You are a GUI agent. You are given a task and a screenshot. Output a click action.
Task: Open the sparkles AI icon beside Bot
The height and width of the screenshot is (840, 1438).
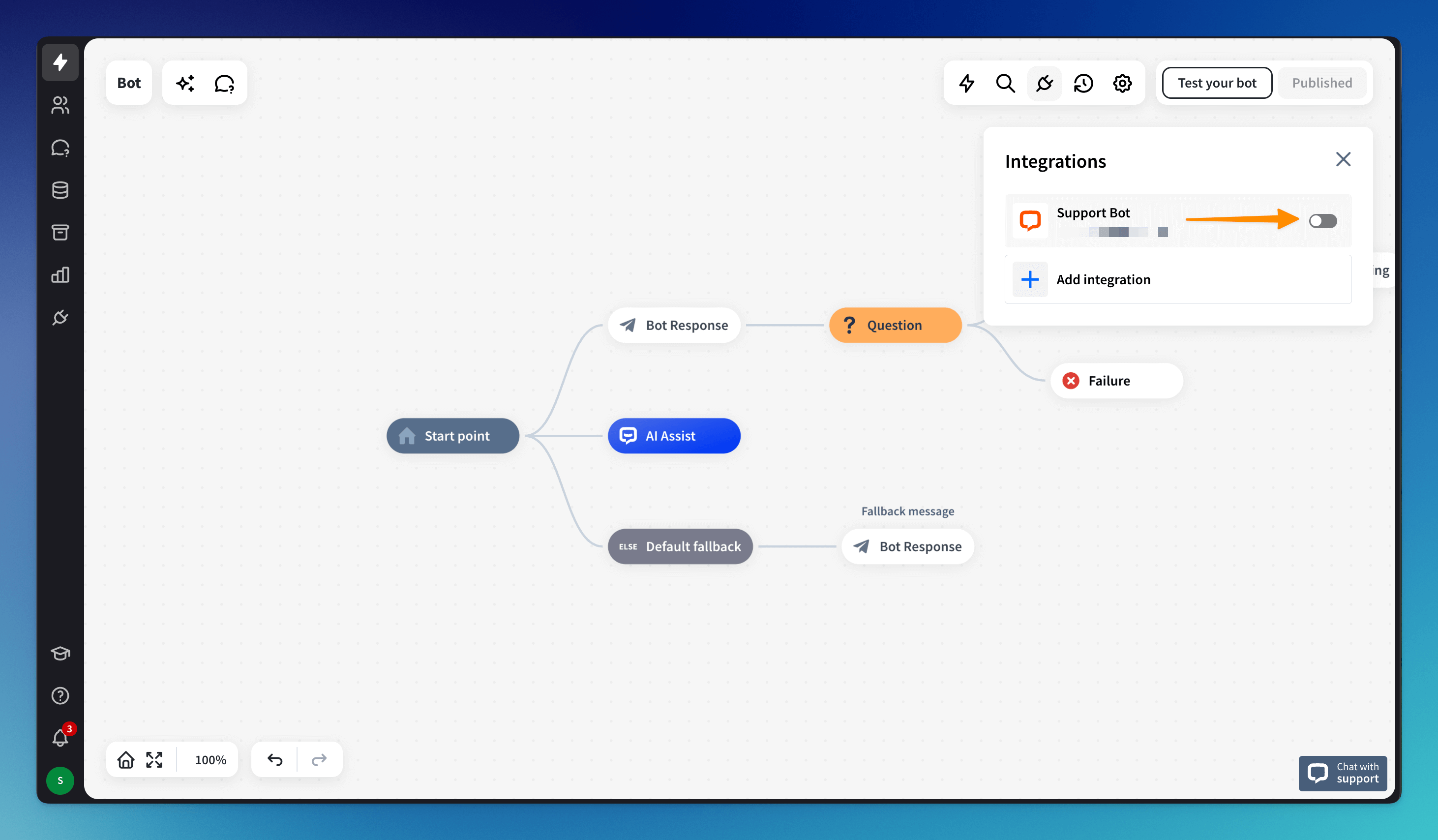[x=185, y=83]
